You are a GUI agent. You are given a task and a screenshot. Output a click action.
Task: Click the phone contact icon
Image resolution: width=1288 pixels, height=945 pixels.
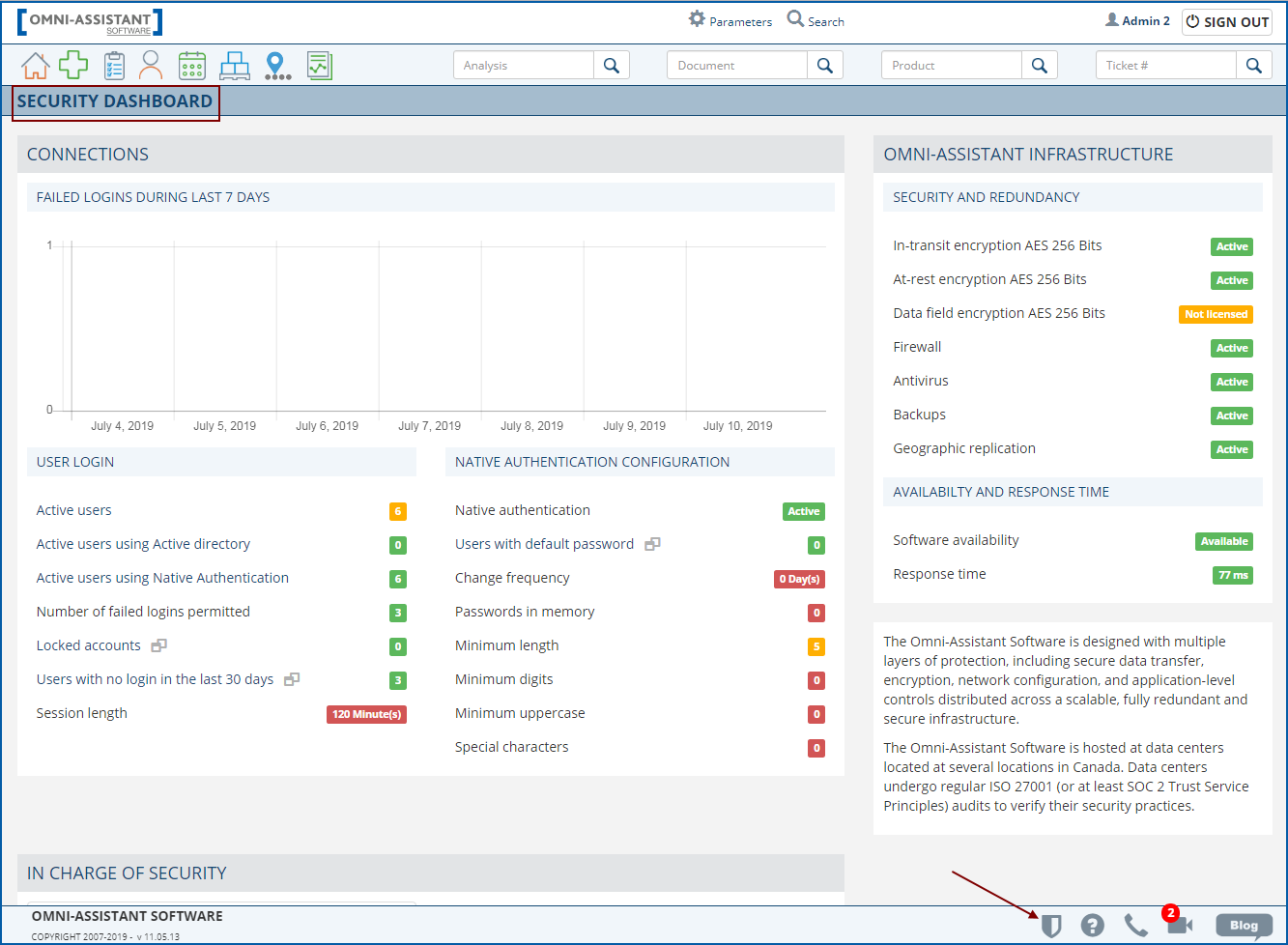(x=1136, y=926)
